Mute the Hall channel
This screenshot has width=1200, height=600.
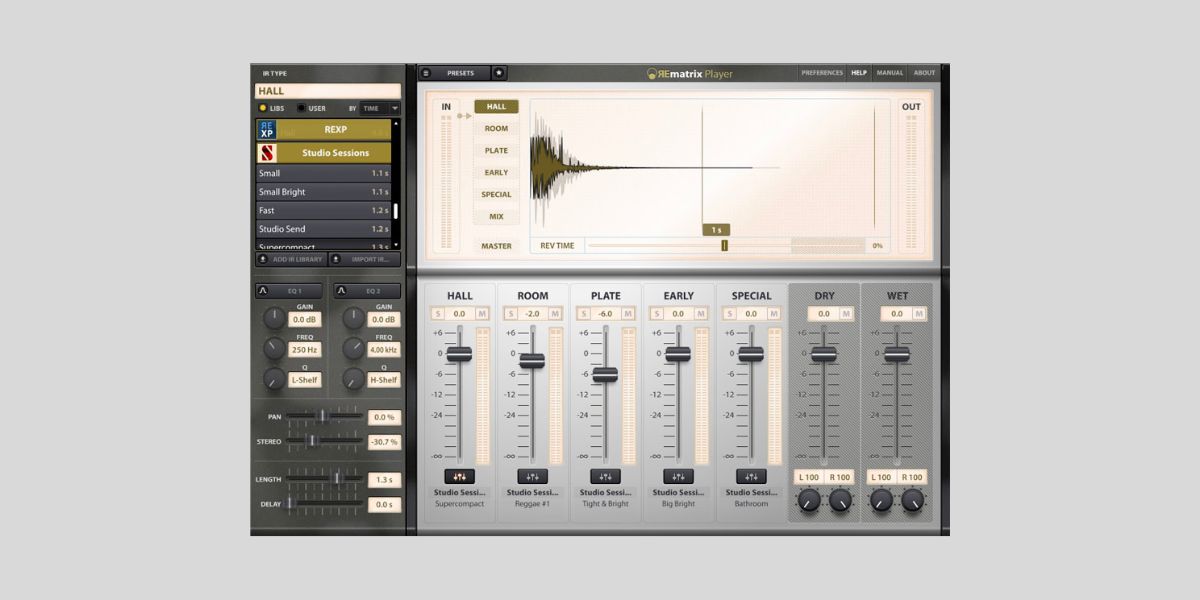tap(482, 314)
